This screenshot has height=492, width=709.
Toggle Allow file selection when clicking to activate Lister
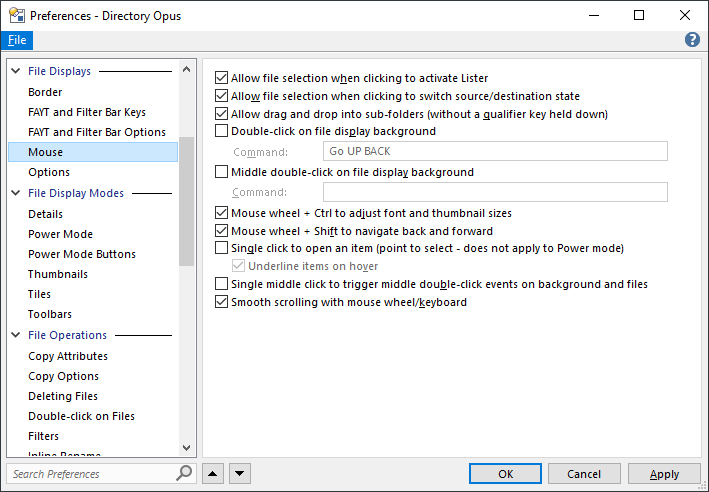(x=221, y=78)
